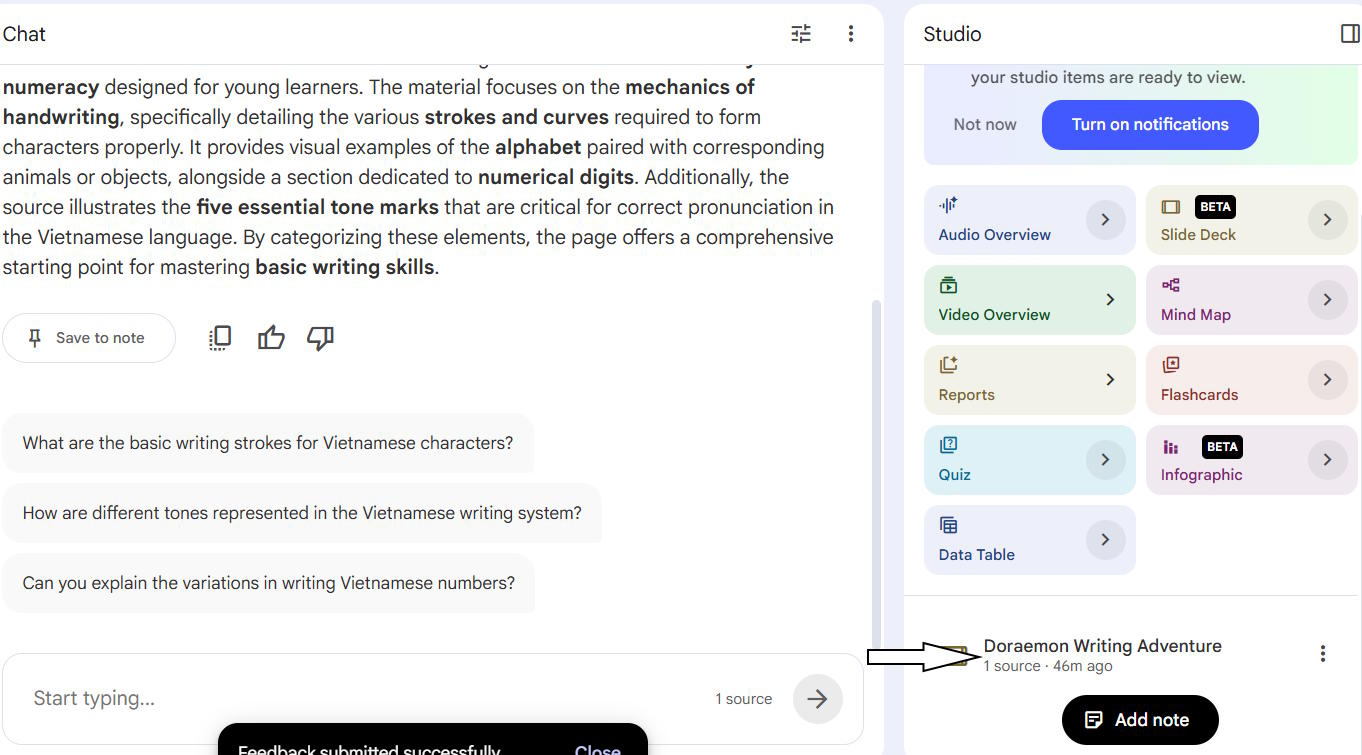Open the Flashcards studio item

point(1253,380)
